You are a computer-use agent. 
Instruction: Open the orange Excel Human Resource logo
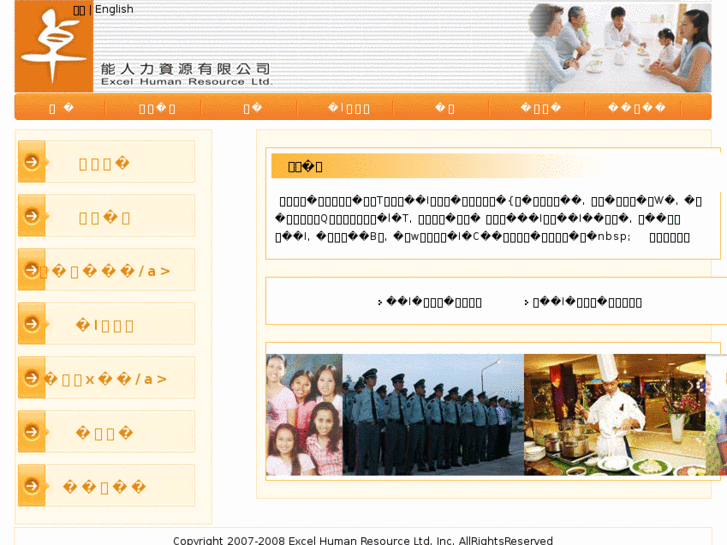coord(54,46)
